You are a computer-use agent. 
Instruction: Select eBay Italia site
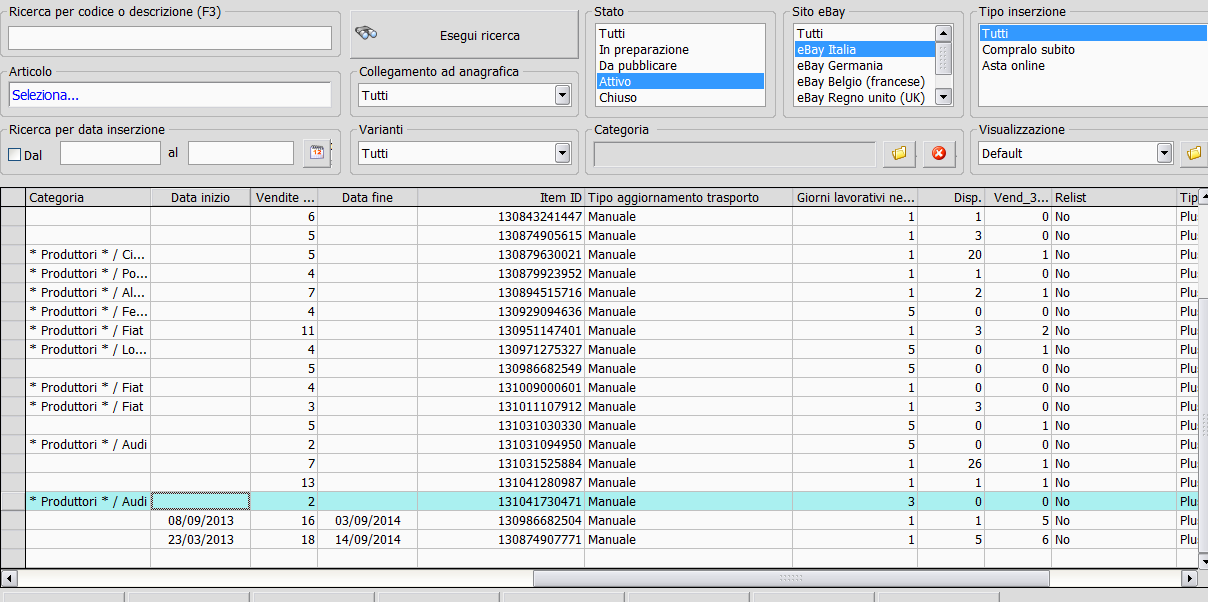point(864,49)
